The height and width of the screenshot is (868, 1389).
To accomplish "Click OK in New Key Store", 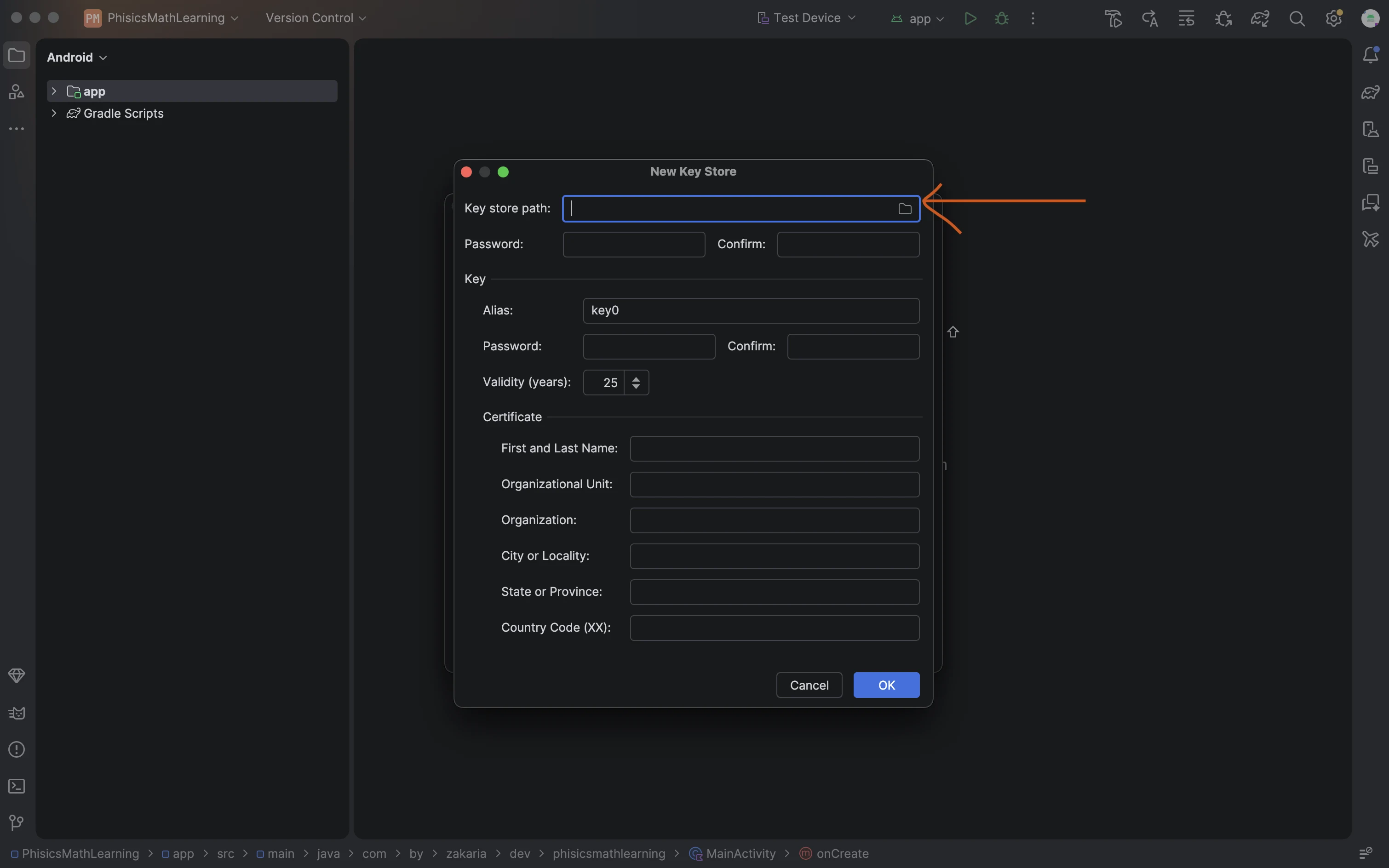I will tap(886, 685).
